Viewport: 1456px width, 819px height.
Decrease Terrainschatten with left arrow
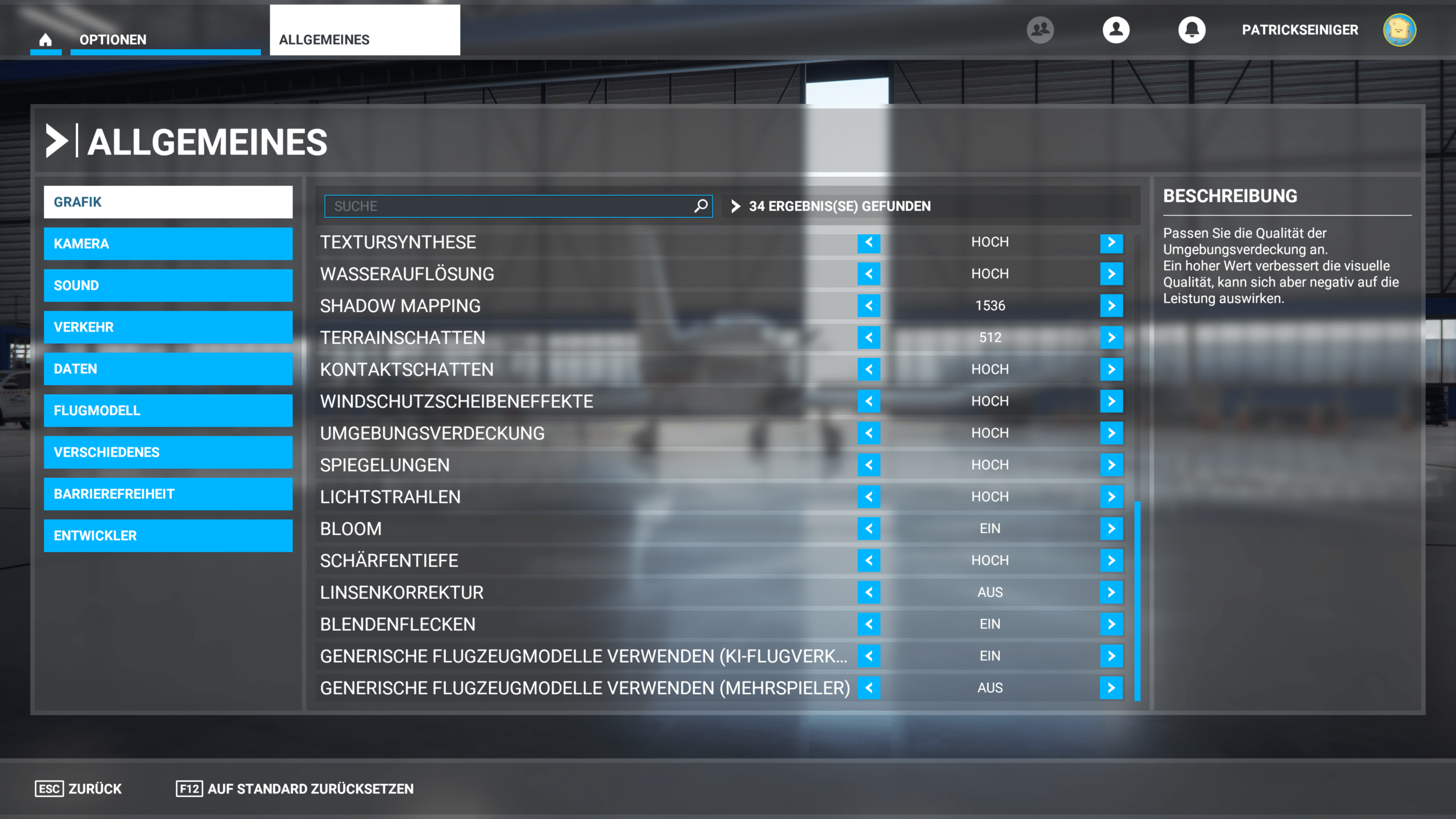(868, 338)
